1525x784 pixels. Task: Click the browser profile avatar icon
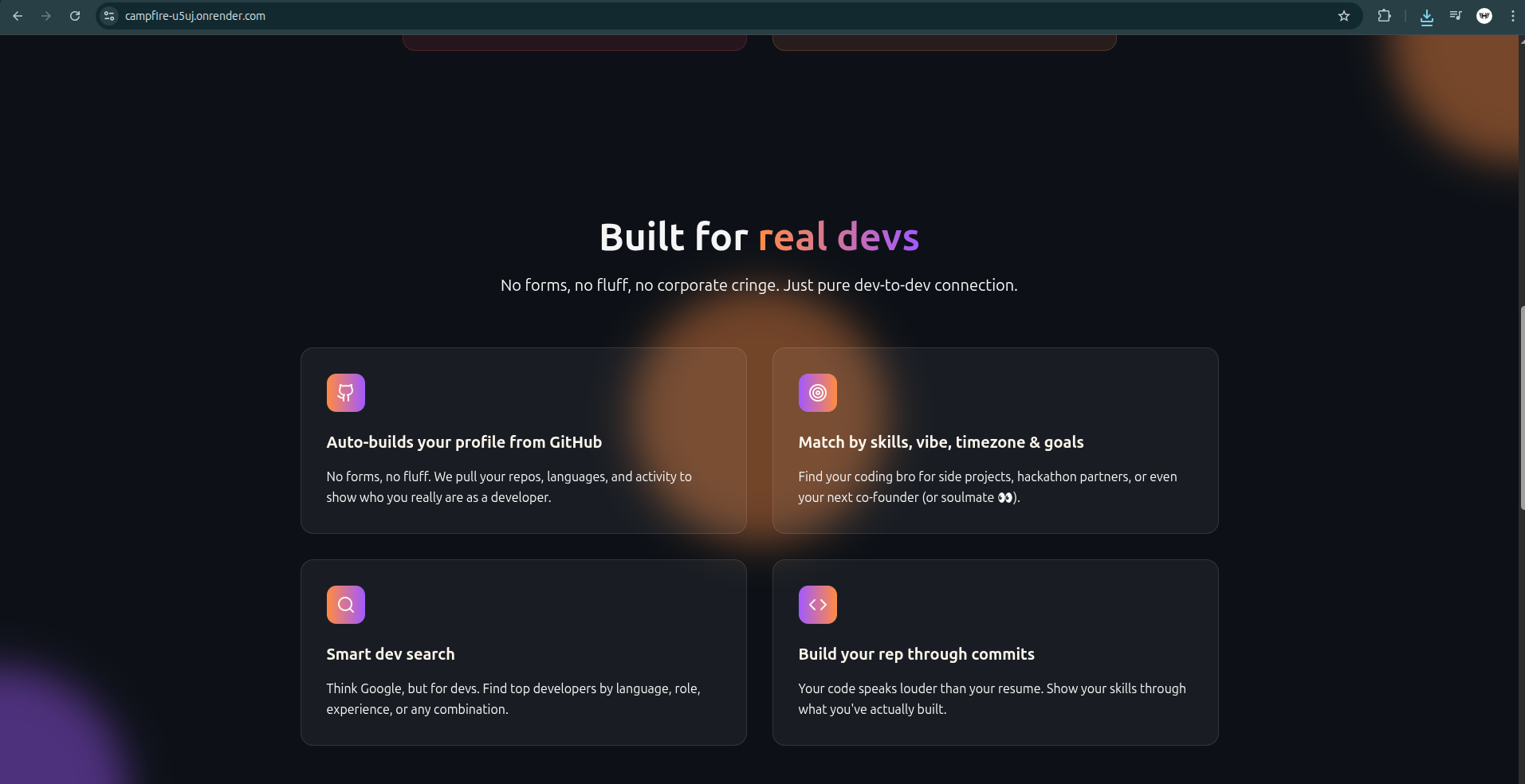[x=1484, y=16]
